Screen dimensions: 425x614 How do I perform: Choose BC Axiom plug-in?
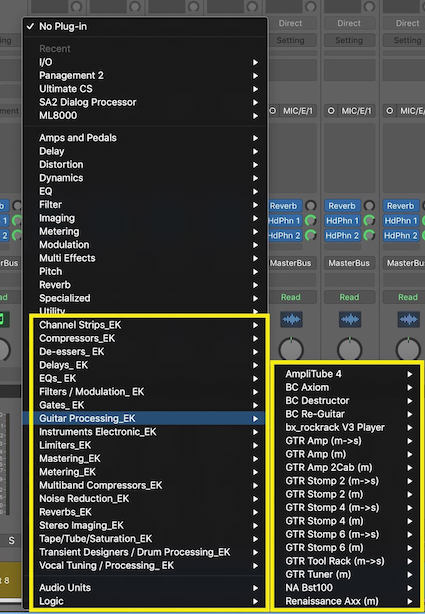click(x=347, y=387)
